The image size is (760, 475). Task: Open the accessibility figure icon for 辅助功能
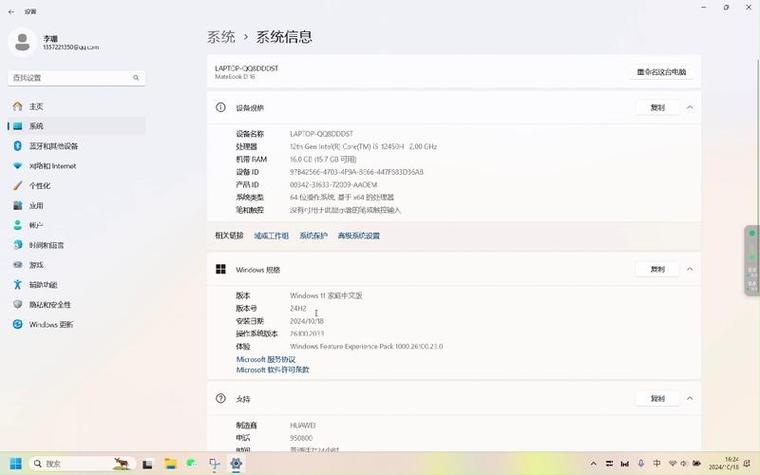tap(17, 285)
